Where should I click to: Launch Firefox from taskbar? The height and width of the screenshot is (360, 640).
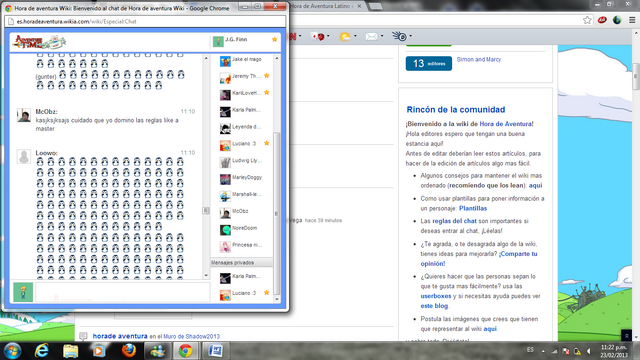[x=128, y=351]
